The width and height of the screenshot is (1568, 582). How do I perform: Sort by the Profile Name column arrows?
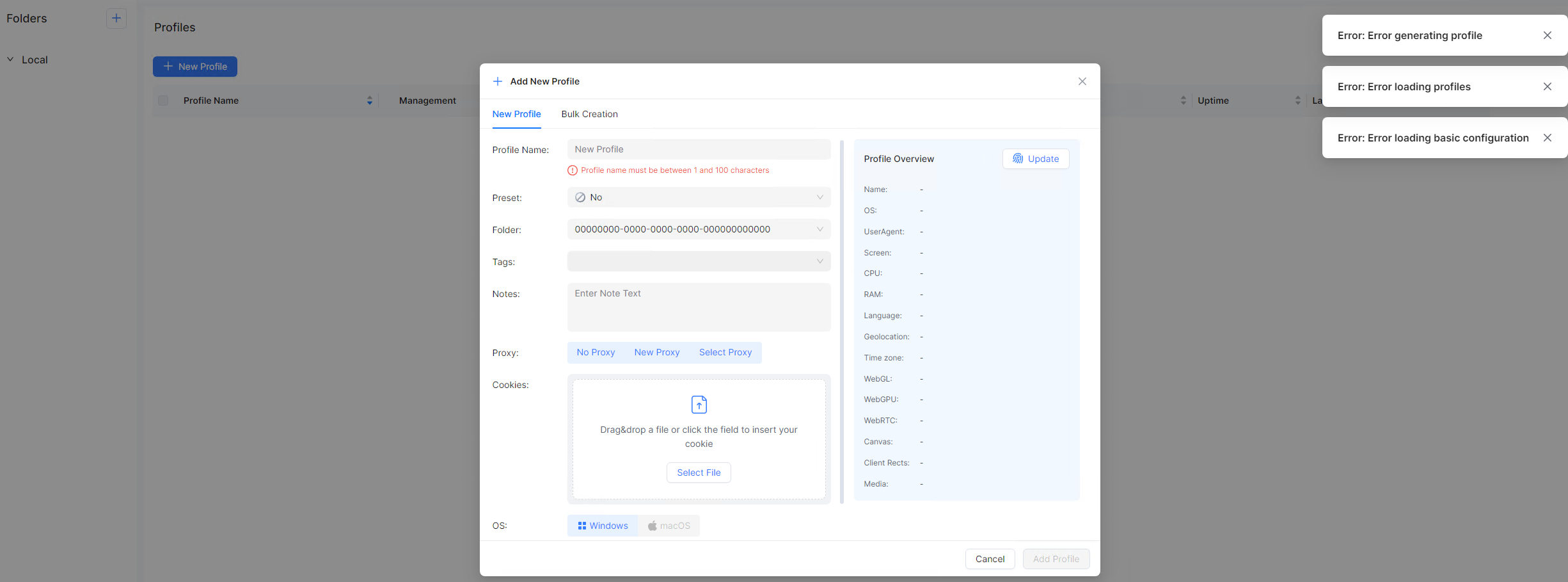369,101
